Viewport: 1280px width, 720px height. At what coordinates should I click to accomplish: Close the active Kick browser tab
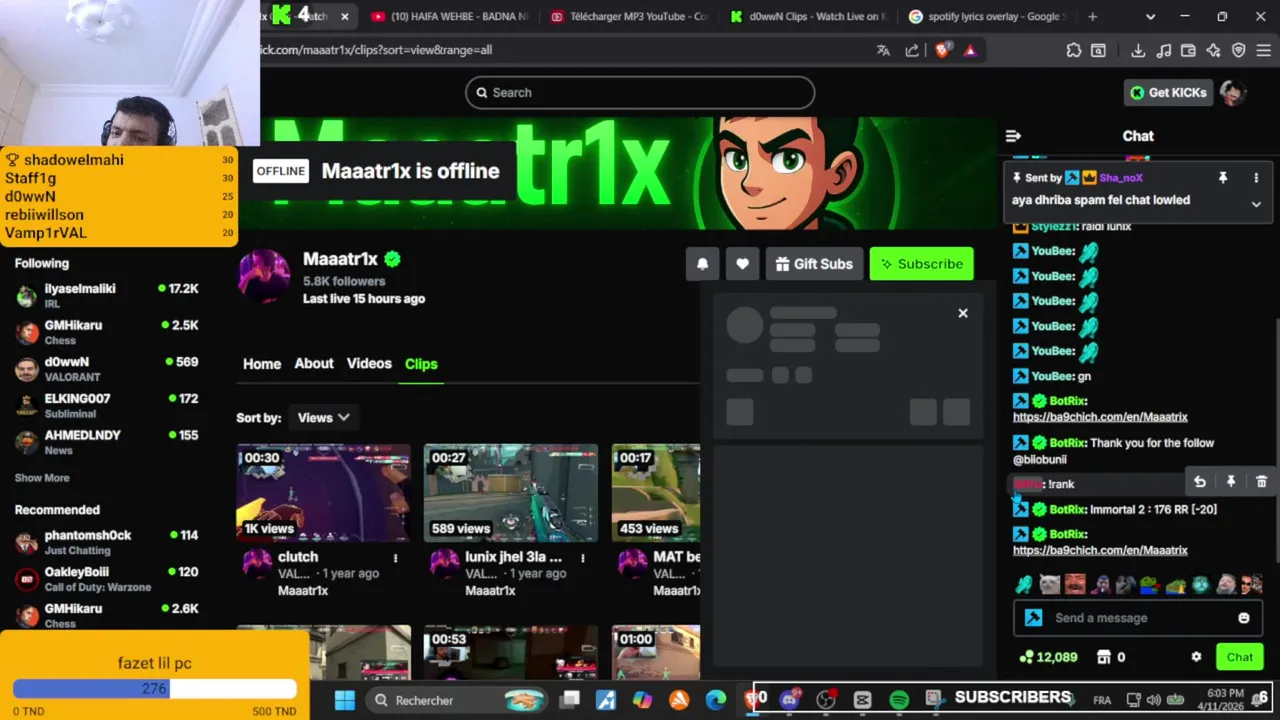pyautogui.click(x=345, y=16)
